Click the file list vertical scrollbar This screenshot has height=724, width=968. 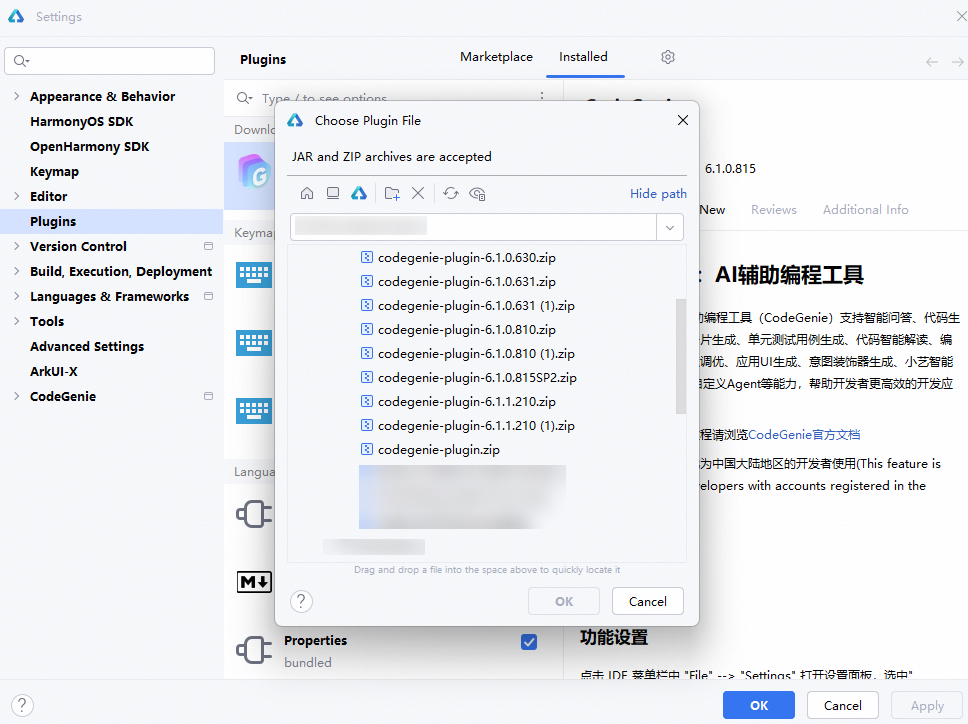(681, 355)
